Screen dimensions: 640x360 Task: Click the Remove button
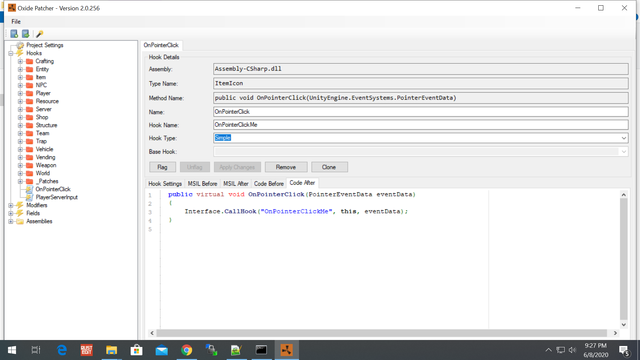[286, 167]
